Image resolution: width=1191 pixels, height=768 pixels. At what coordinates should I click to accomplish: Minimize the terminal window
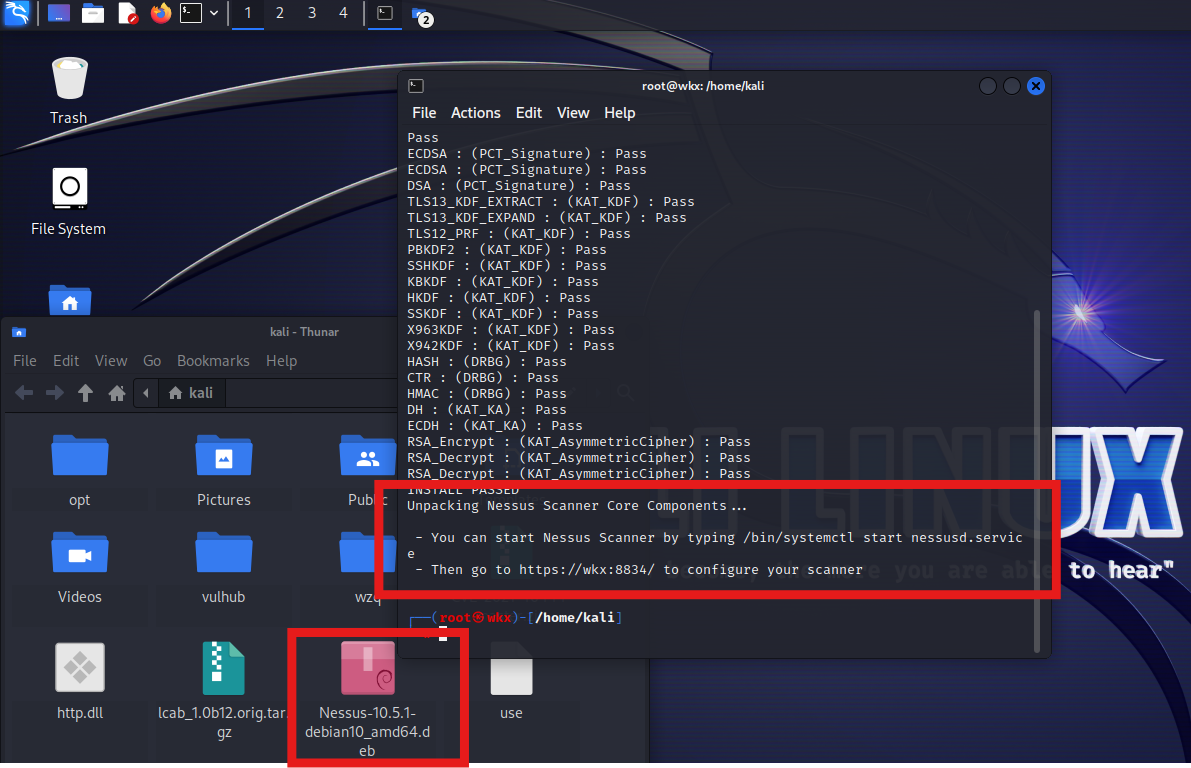[987, 86]
